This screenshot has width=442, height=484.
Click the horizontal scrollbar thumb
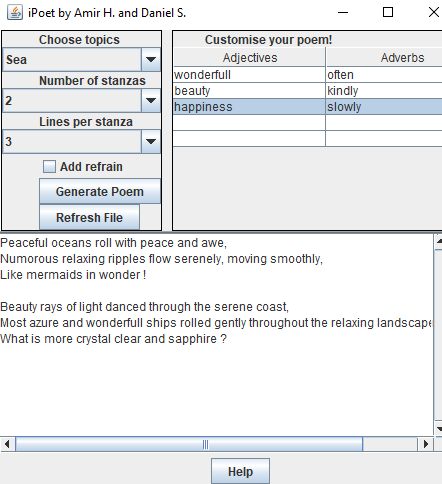[189, 444]
